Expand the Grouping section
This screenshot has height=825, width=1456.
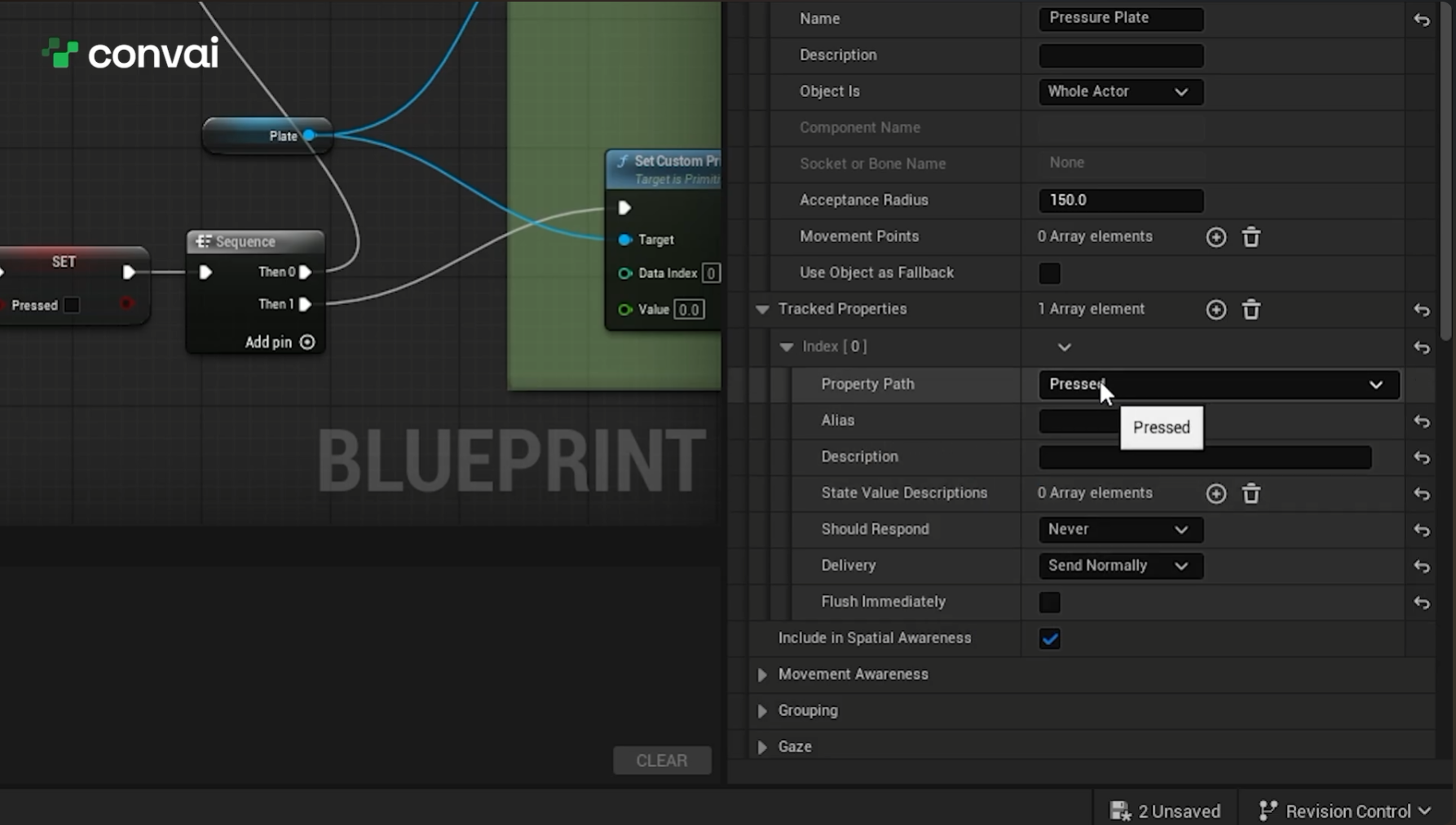(761, 711)
